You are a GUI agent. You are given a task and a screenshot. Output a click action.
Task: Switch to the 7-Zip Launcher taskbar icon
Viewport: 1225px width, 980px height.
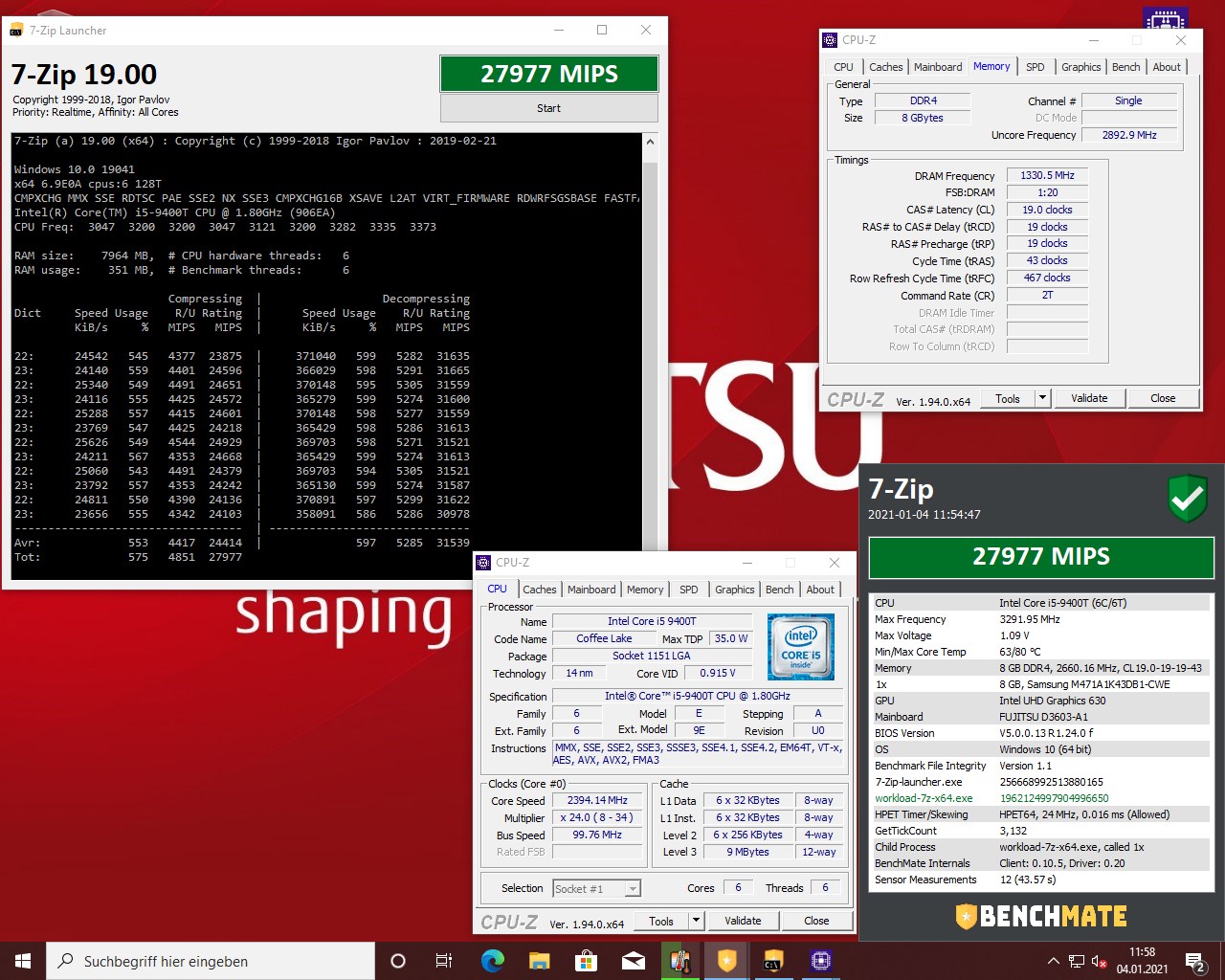point(773,961)
